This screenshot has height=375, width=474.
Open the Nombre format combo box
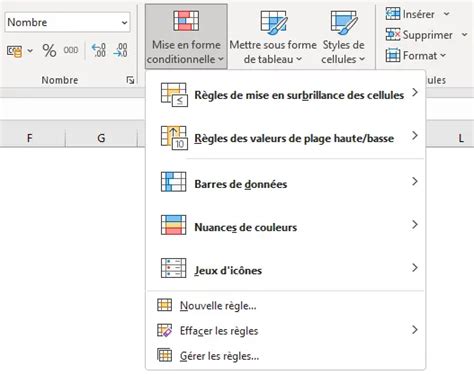[x=68, y=22]
